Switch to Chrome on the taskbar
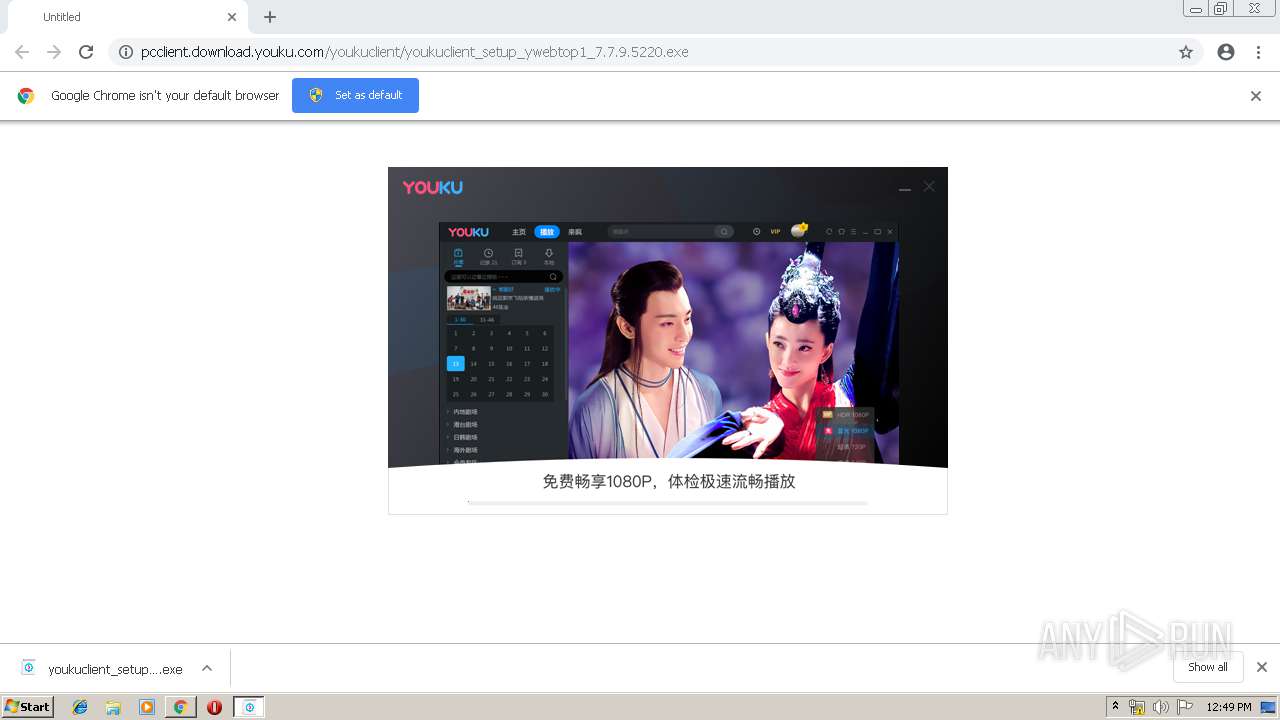The width and height of the screenshot is (1280, 720). tap(180, 707)
